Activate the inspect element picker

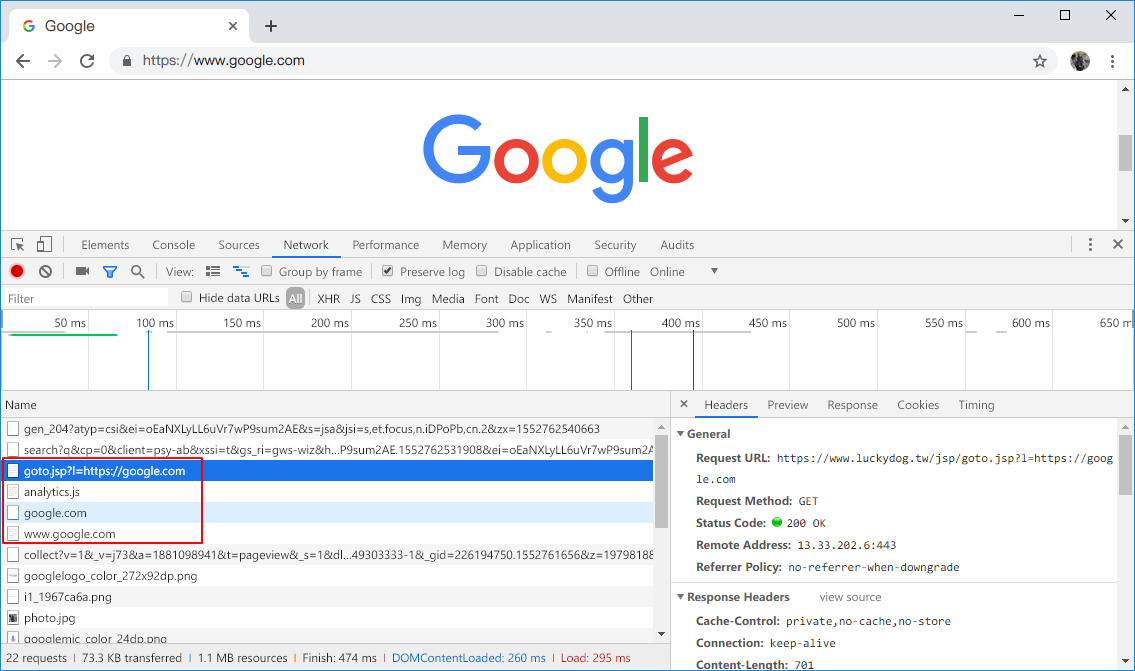click(x=17, y=245)
